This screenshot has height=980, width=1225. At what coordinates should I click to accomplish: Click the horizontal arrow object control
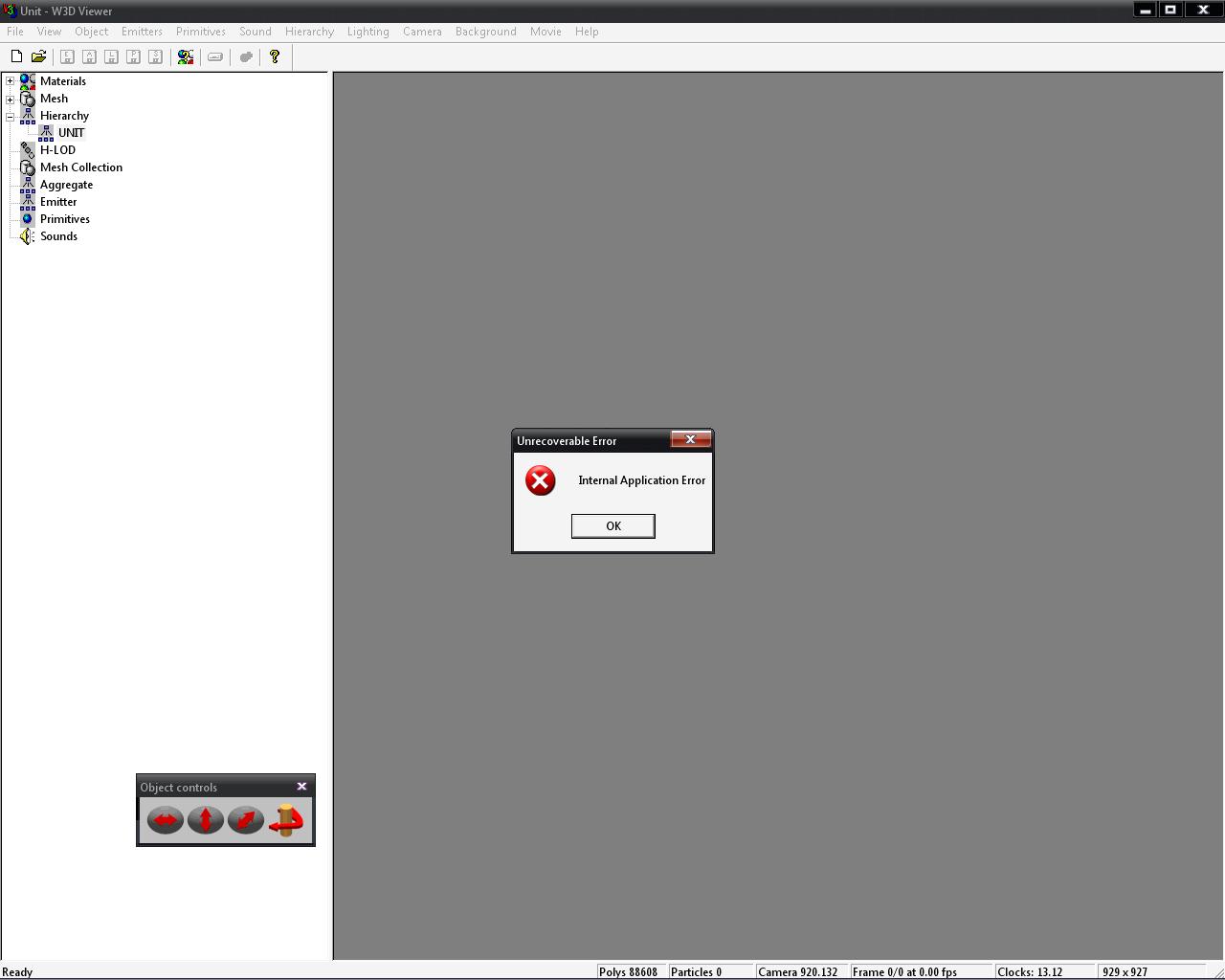(166, 820)
